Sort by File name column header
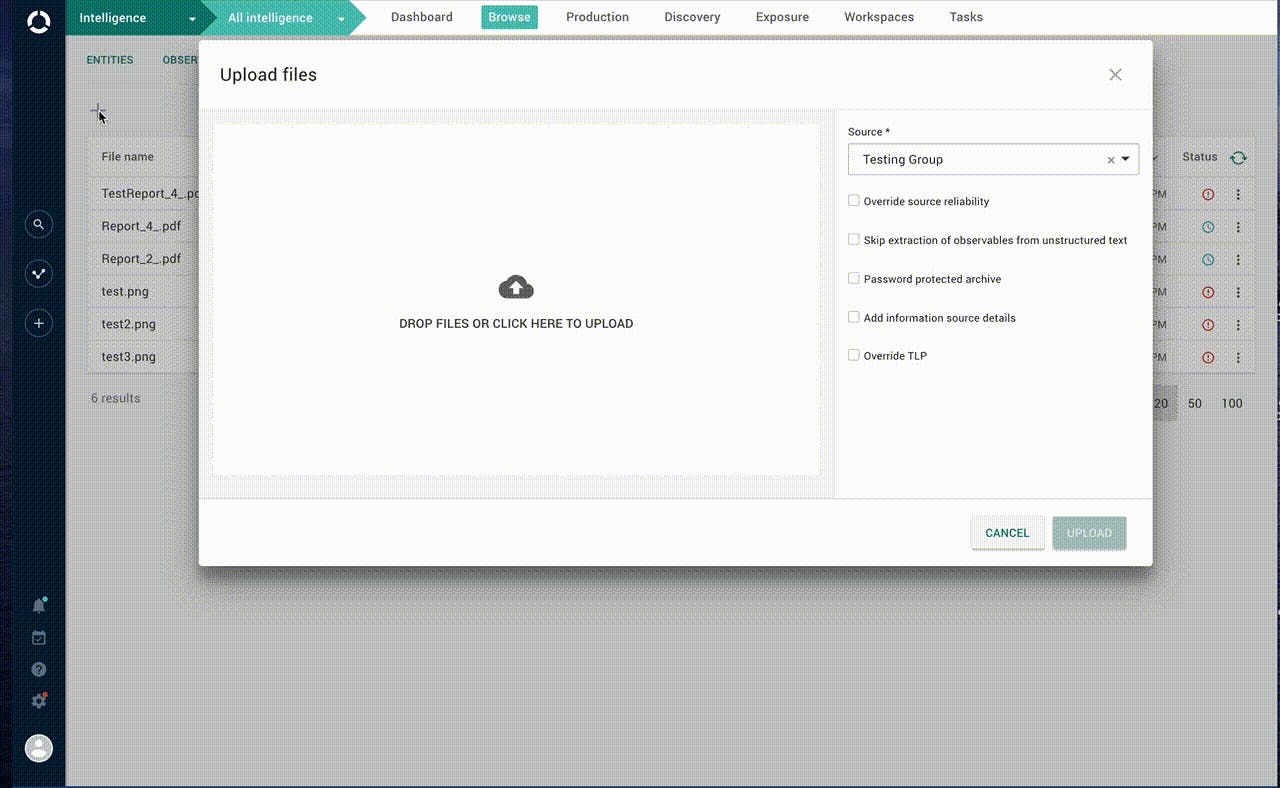 [x=128, y=157]
